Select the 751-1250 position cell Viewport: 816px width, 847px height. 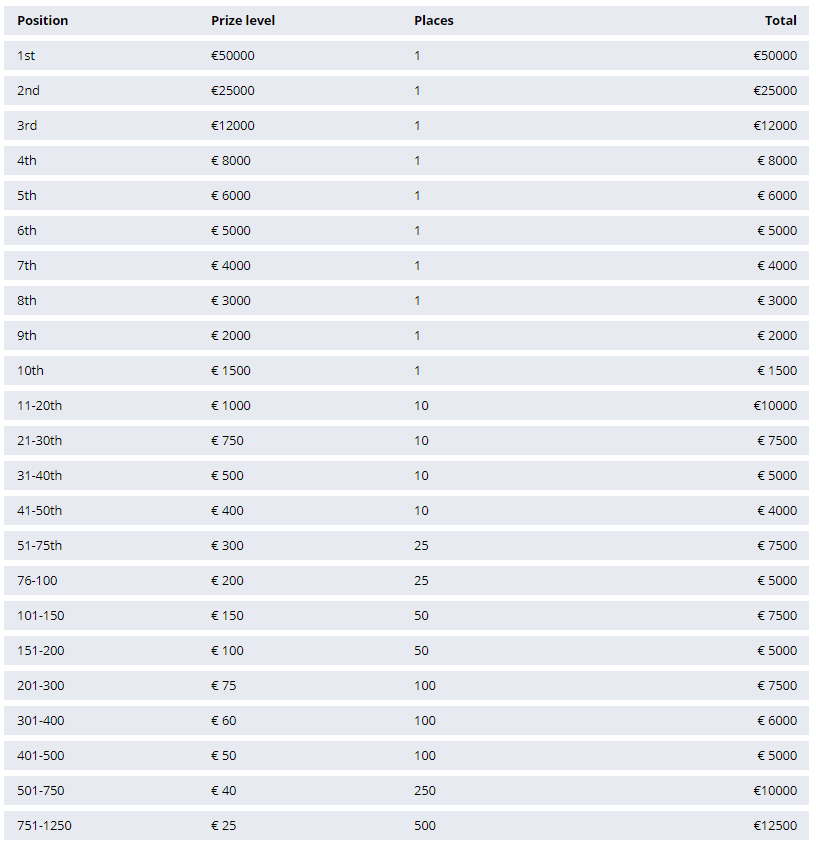click(x=44, y=826)
